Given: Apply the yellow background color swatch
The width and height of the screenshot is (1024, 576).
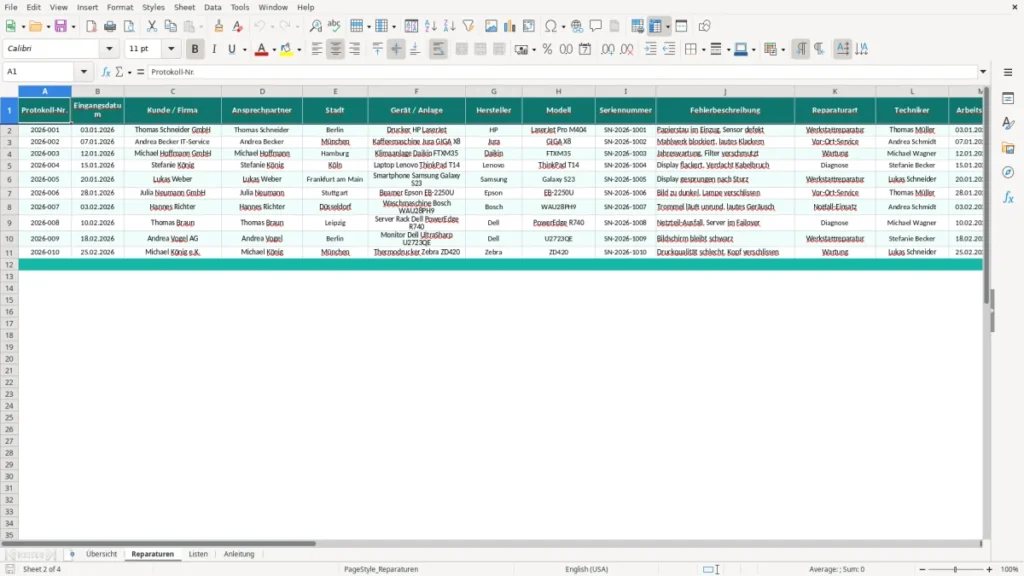Looking at the screenshot, I should 286,49.
